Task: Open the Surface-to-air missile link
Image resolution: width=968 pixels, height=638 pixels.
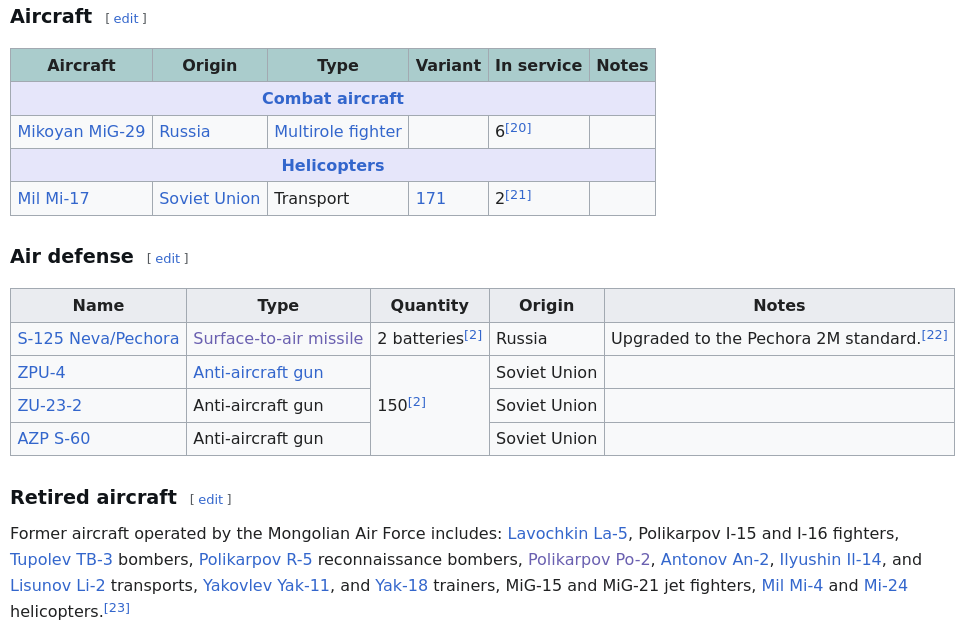Action: pos(278,338)
